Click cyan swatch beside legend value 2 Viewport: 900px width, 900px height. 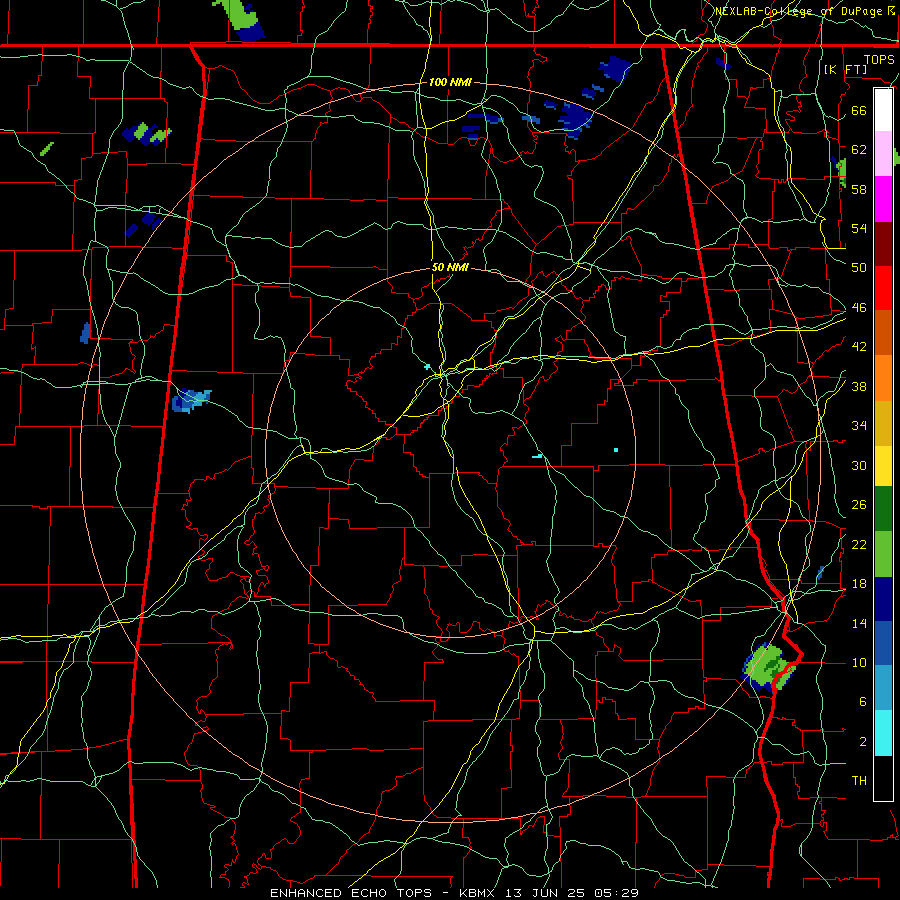(x=883, y=733)
